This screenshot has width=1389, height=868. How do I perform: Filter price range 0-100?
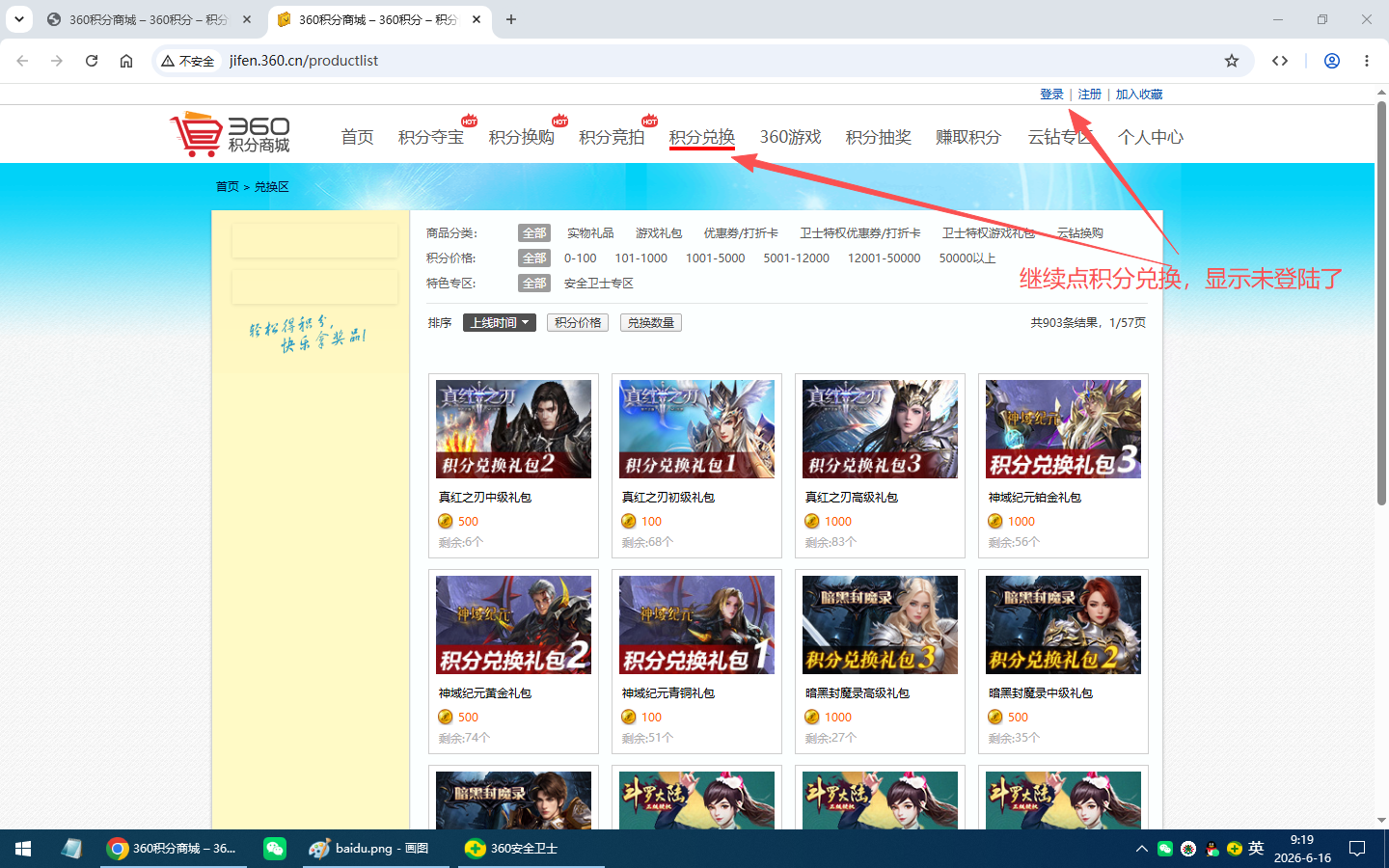pyautogui.click(x=581, y=258)
